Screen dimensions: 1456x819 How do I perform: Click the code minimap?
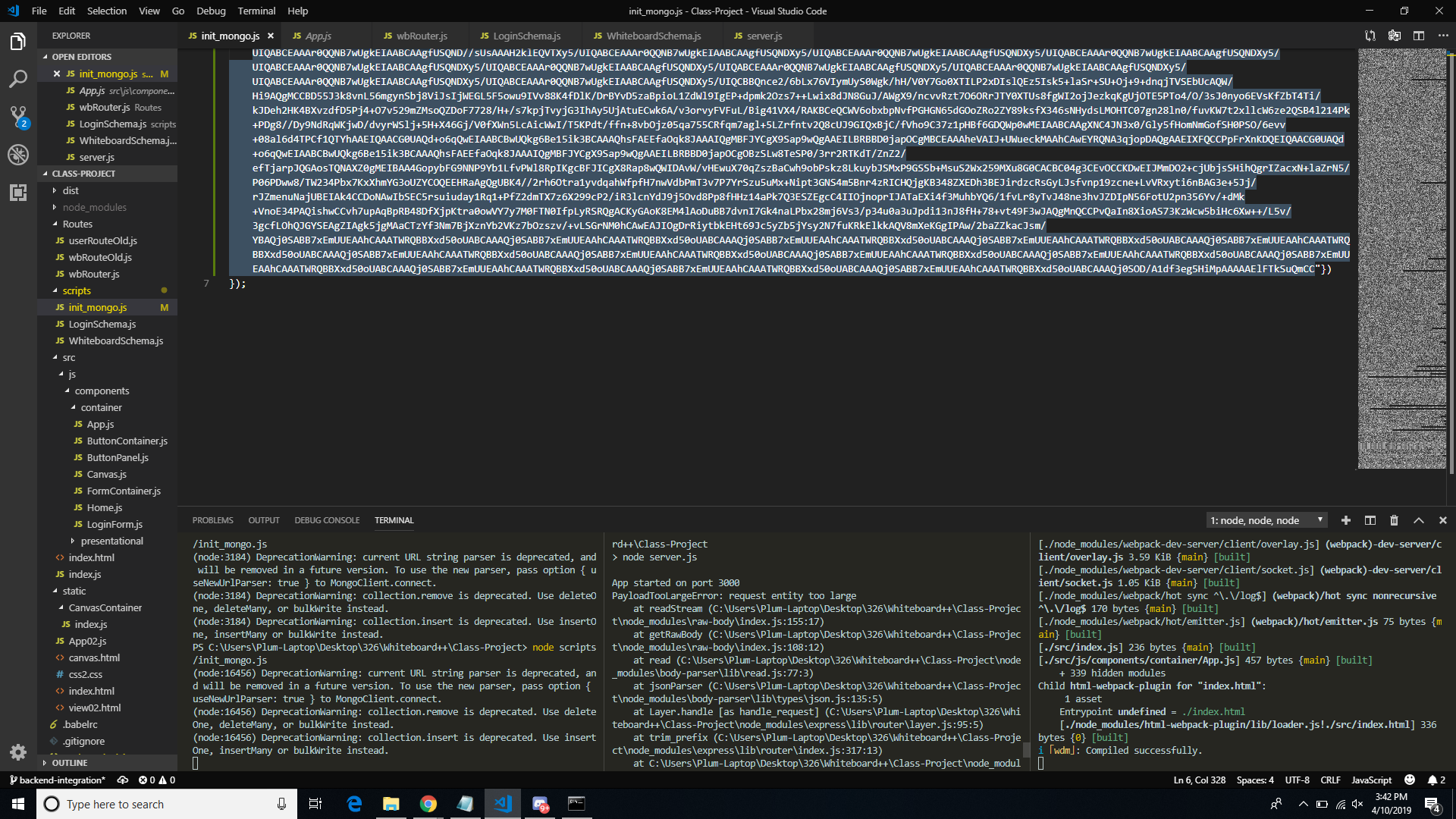pyautogui.click(x=1402, y=258)
